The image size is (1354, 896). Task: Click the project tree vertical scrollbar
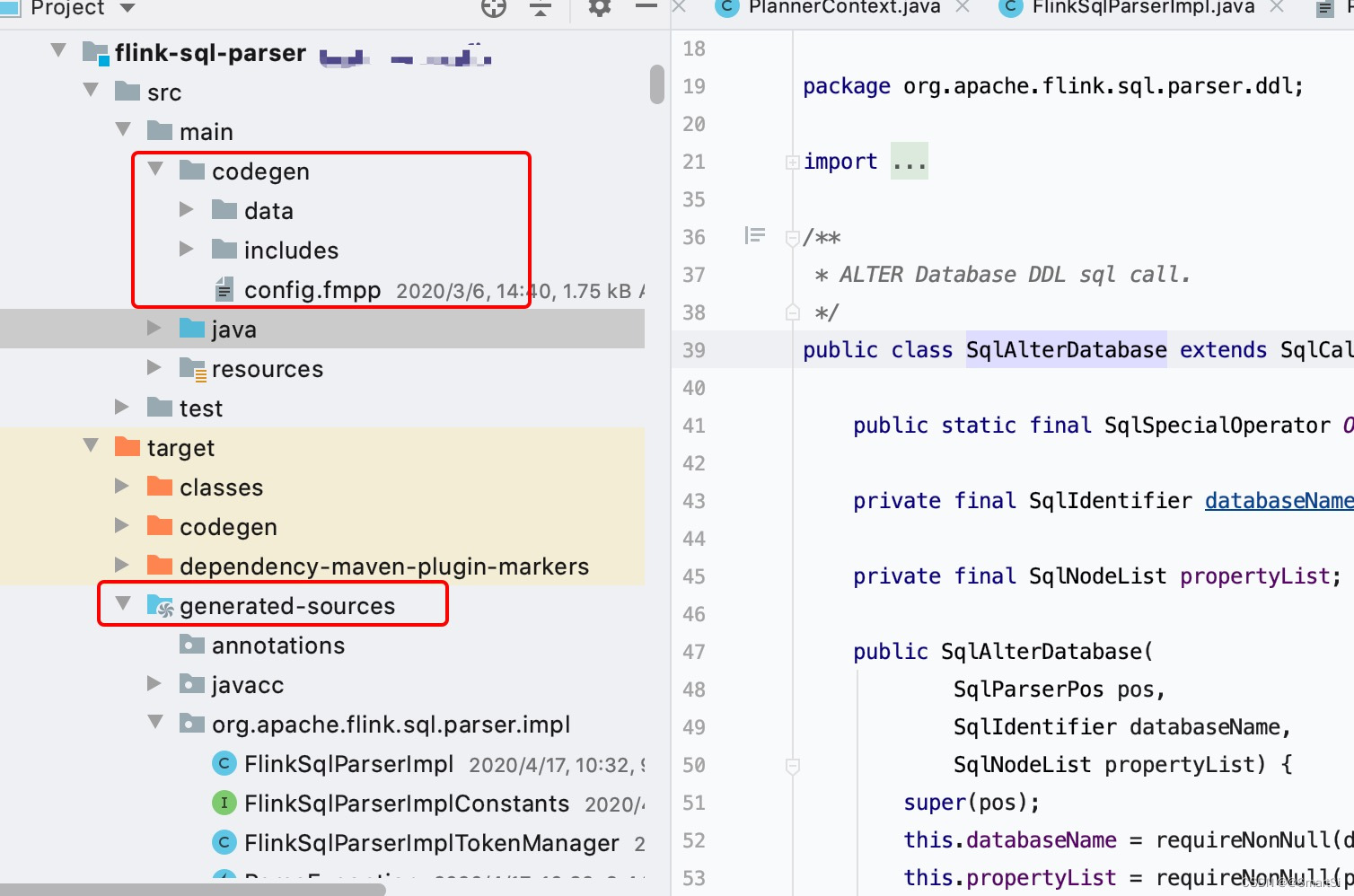click(x=657, y=84)
